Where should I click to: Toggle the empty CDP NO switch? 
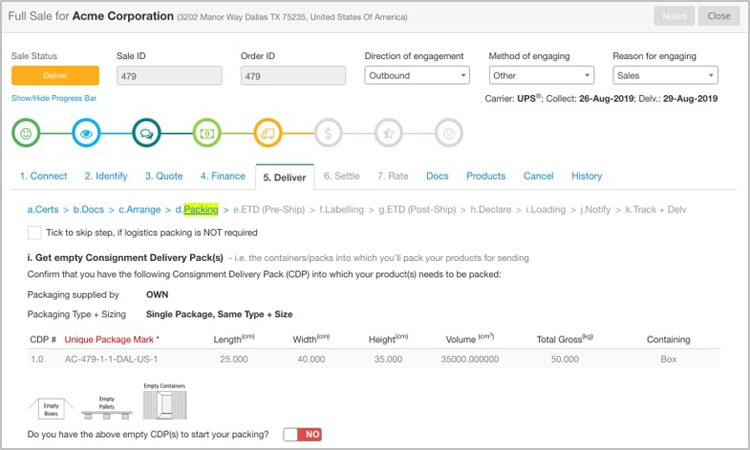[x=302, y=434]
